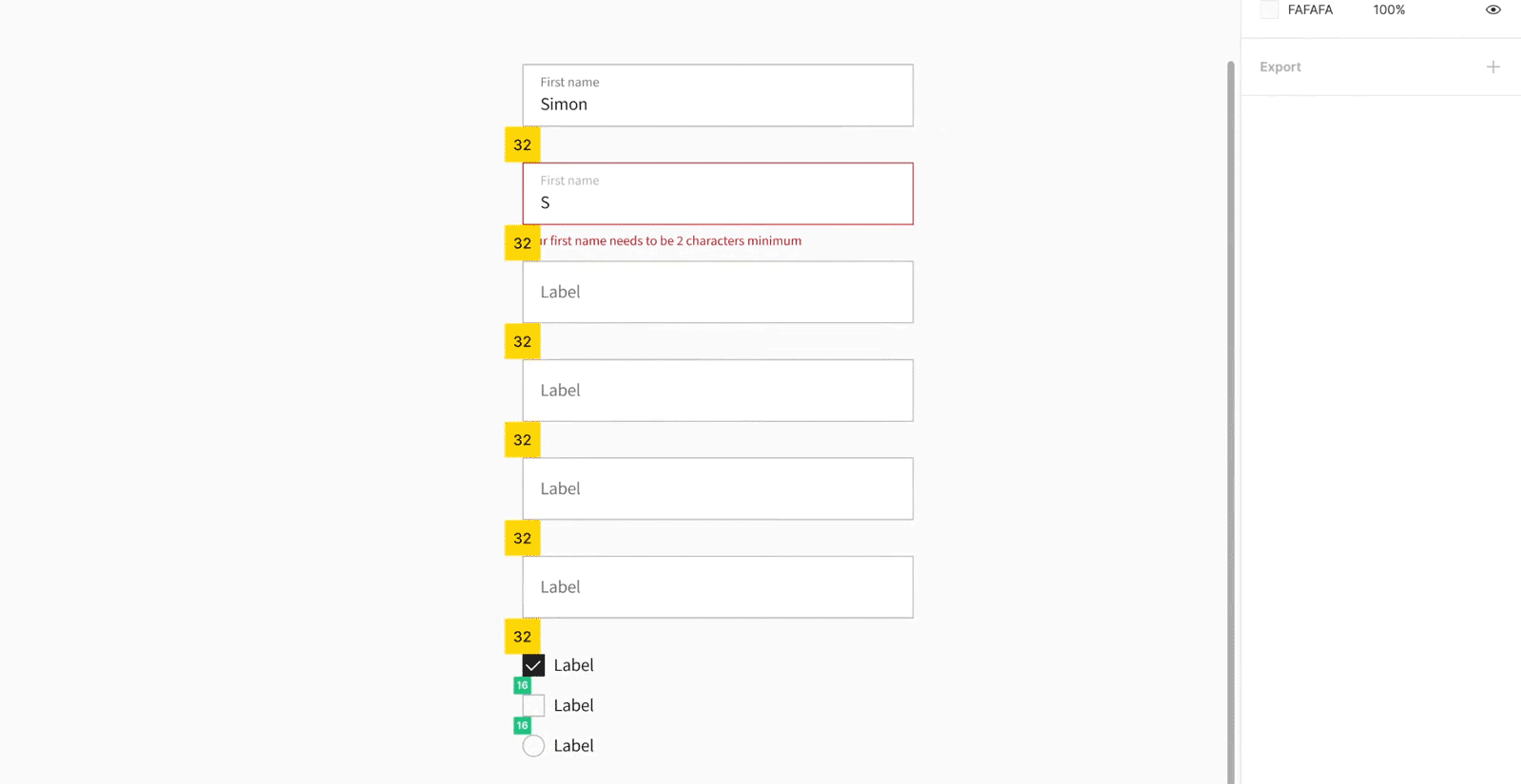Viewport: 1521px width, 784px height.
Task: Open the FAFAFA background color swatch
Action: (1269, 10)
